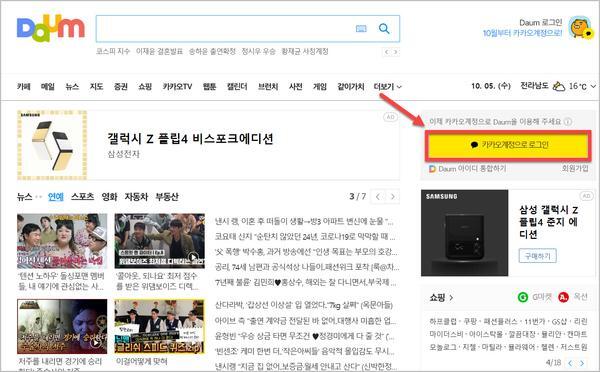The height and width of the screenshot is (372, 600).
Task: Show next trending keywords arrow
Action: 396,52
